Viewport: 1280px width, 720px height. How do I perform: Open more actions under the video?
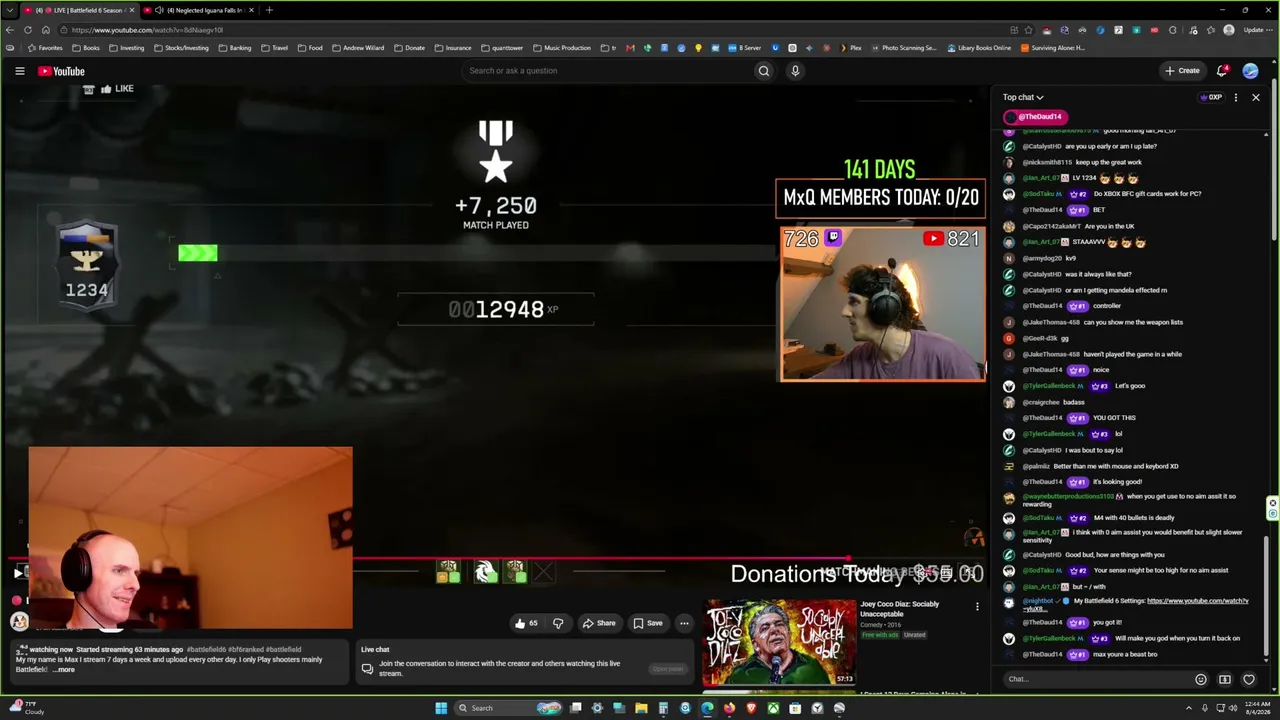coord(684,623)
